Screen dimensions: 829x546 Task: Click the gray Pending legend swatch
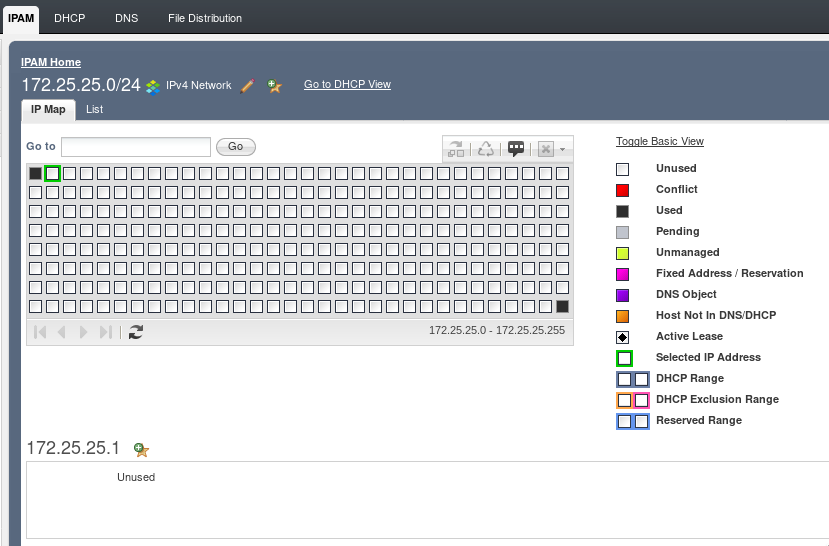(623, 232)
